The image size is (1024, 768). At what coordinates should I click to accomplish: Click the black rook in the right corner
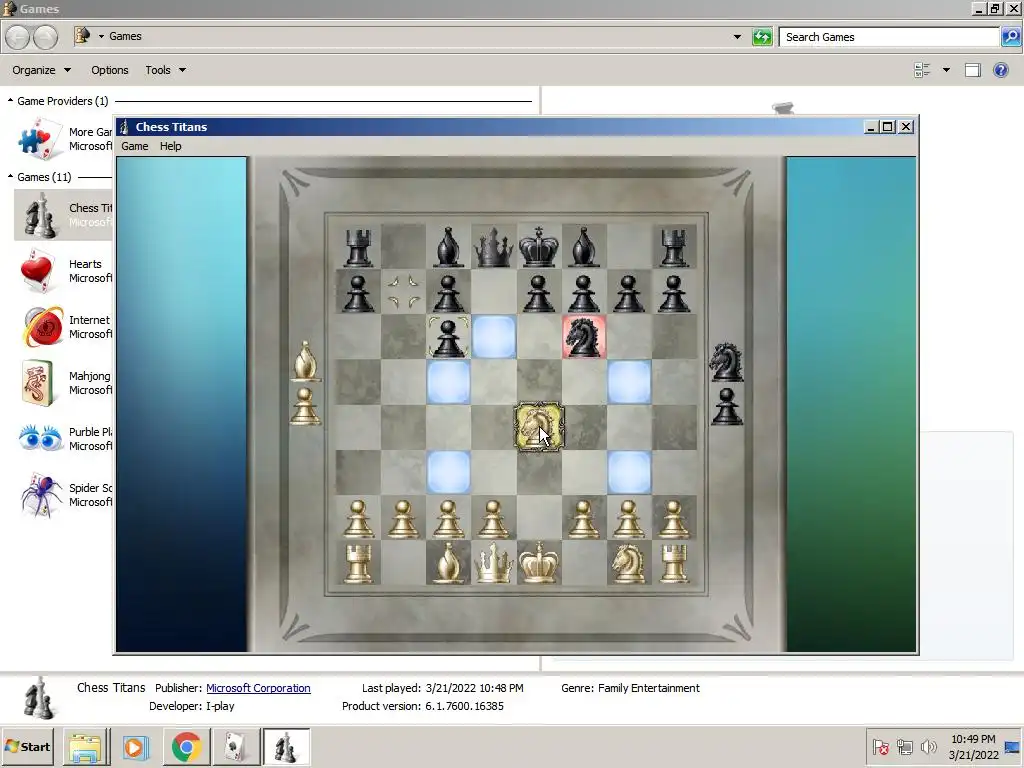674,248
